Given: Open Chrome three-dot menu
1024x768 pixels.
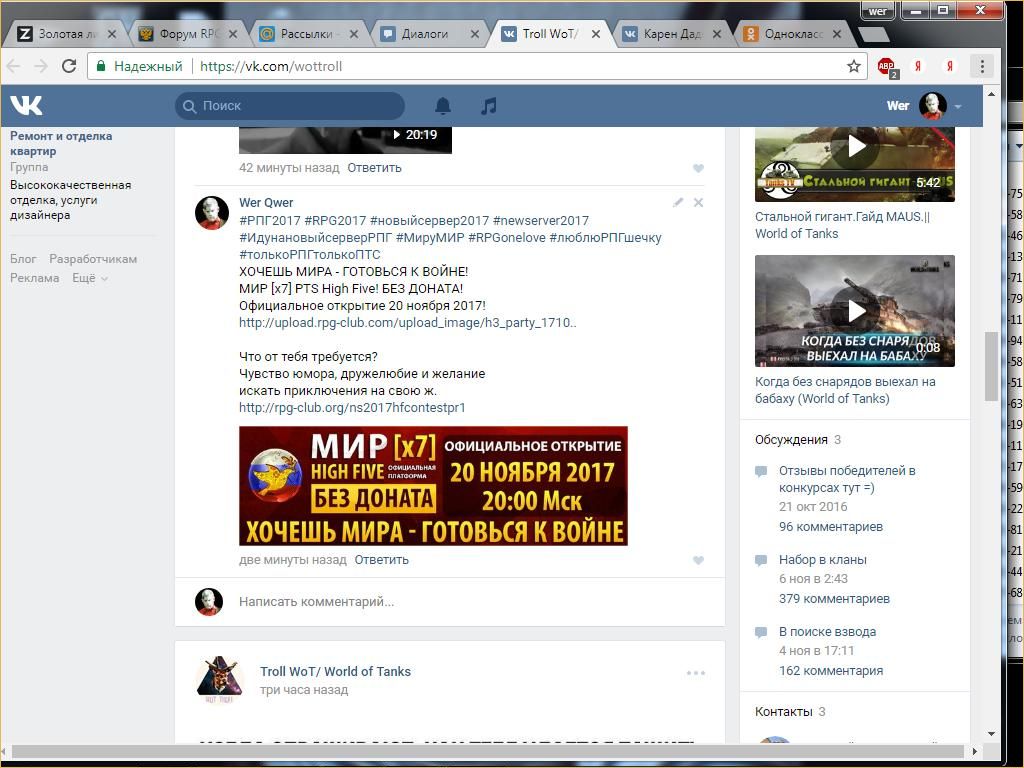Looking at the screenshot, I should click(982, 66).
